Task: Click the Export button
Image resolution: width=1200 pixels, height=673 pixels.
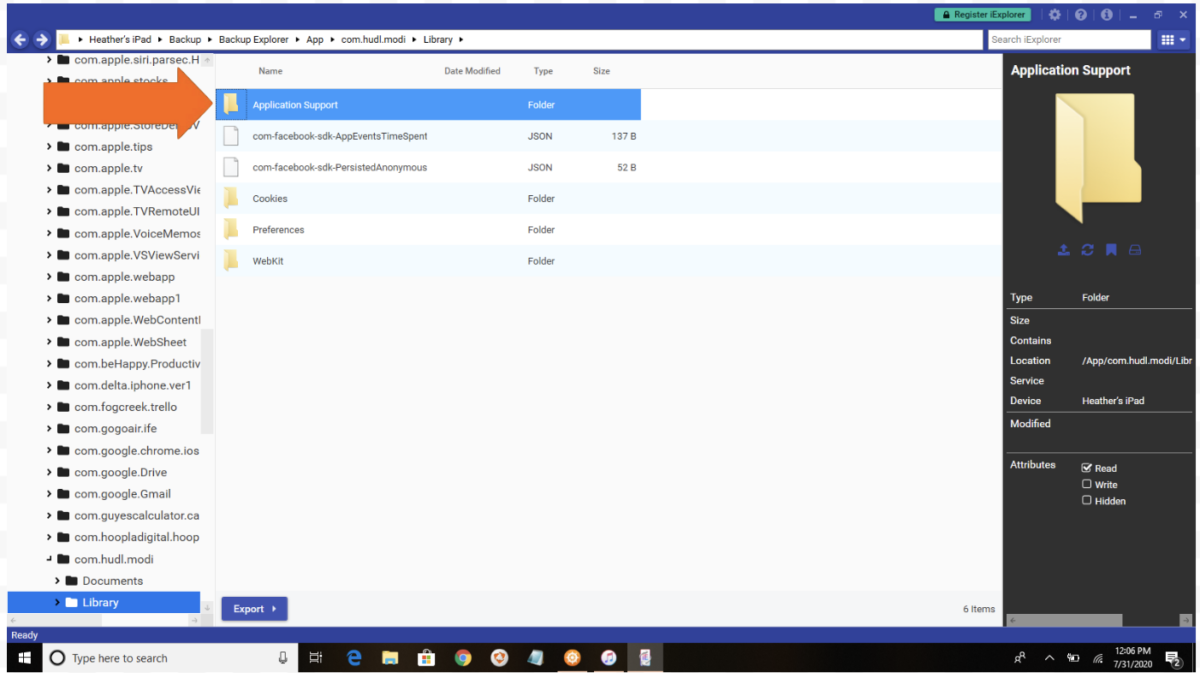Action: tap(254, 609)
